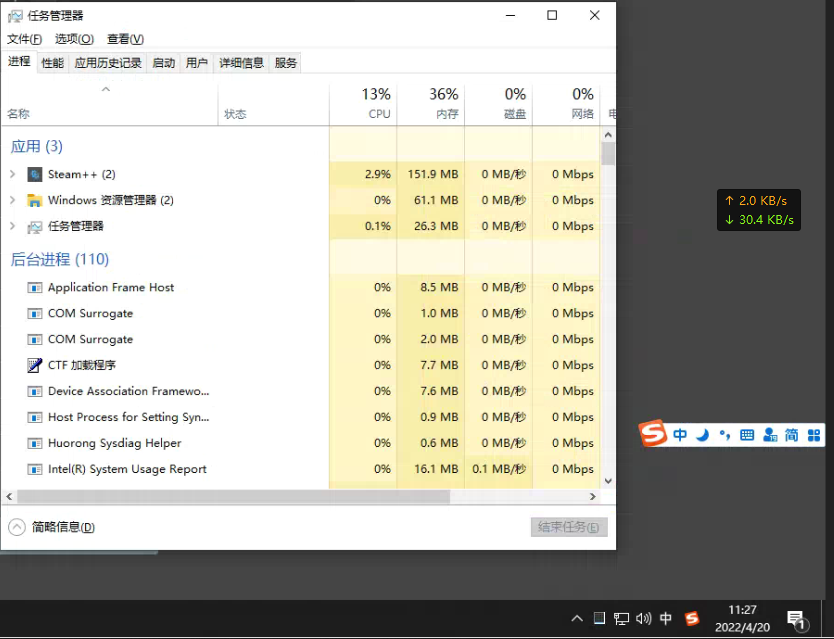Click the 中 input indicator in the system tray
Screen dimensions: 834x639
[666, 618]
